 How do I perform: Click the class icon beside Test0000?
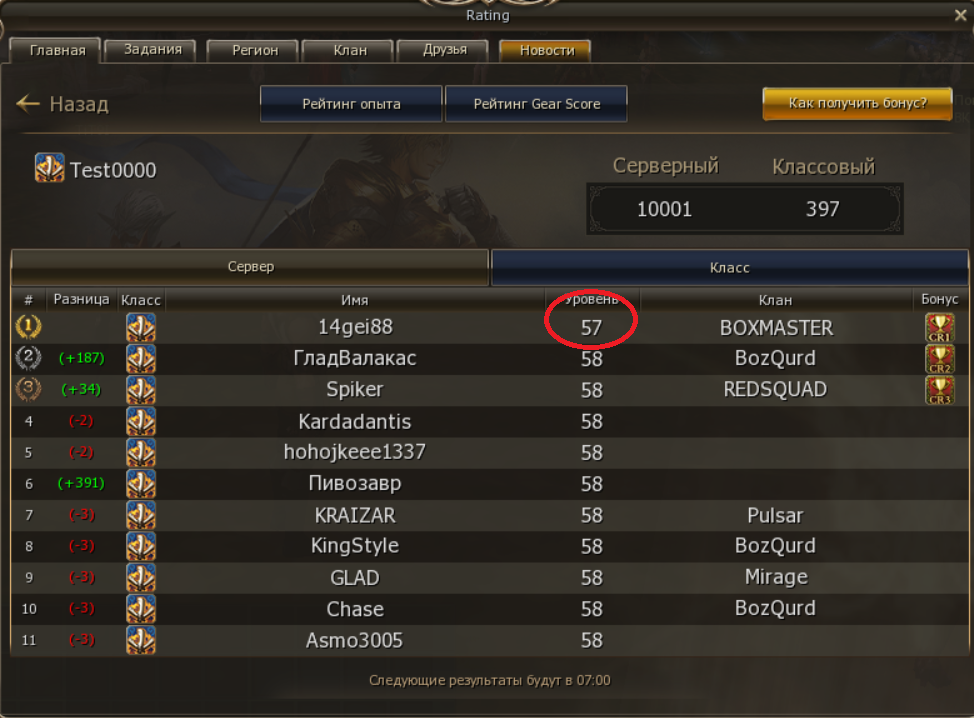[x=50, y=168]
